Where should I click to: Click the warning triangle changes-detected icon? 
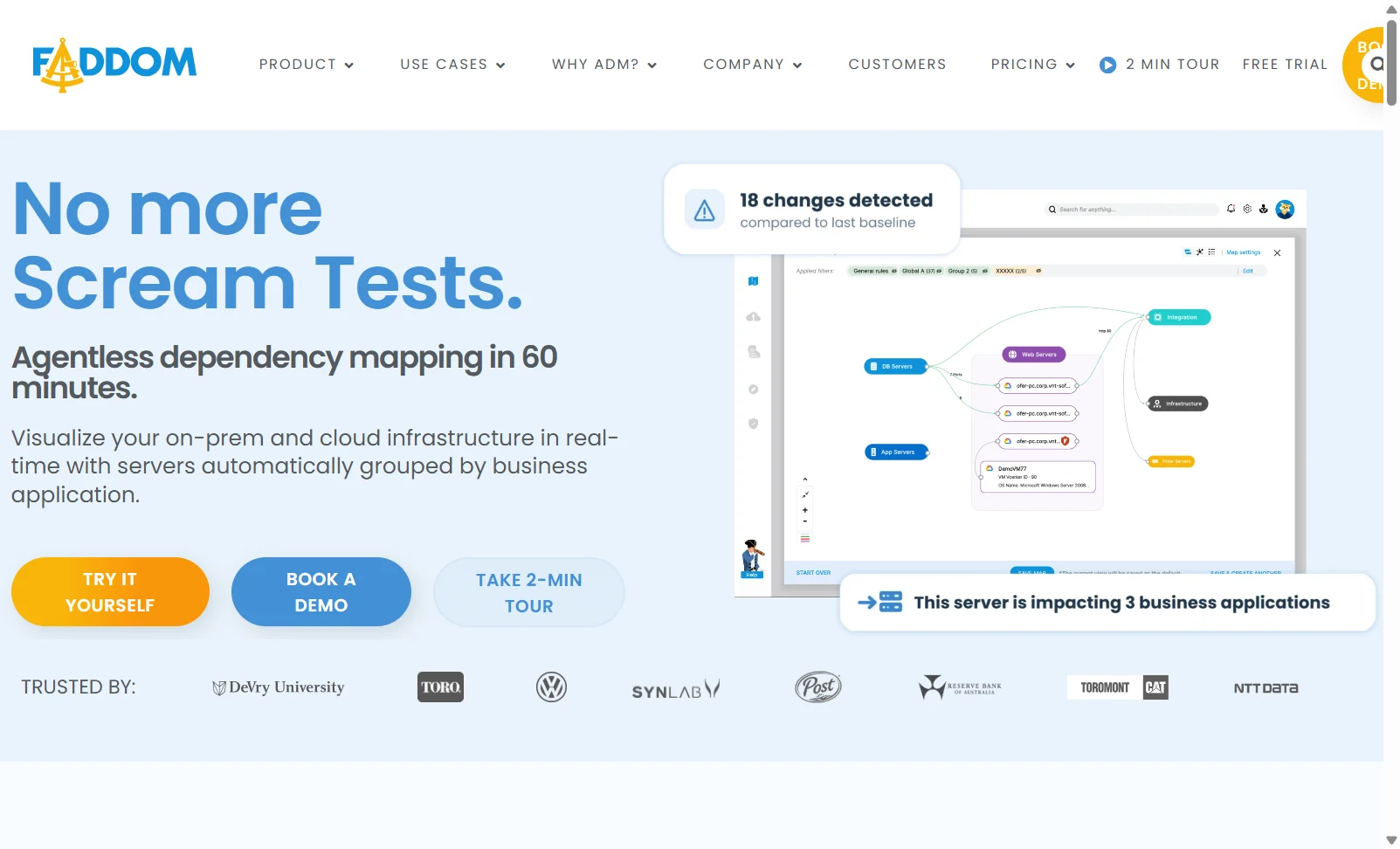click(x=704, y=210)
